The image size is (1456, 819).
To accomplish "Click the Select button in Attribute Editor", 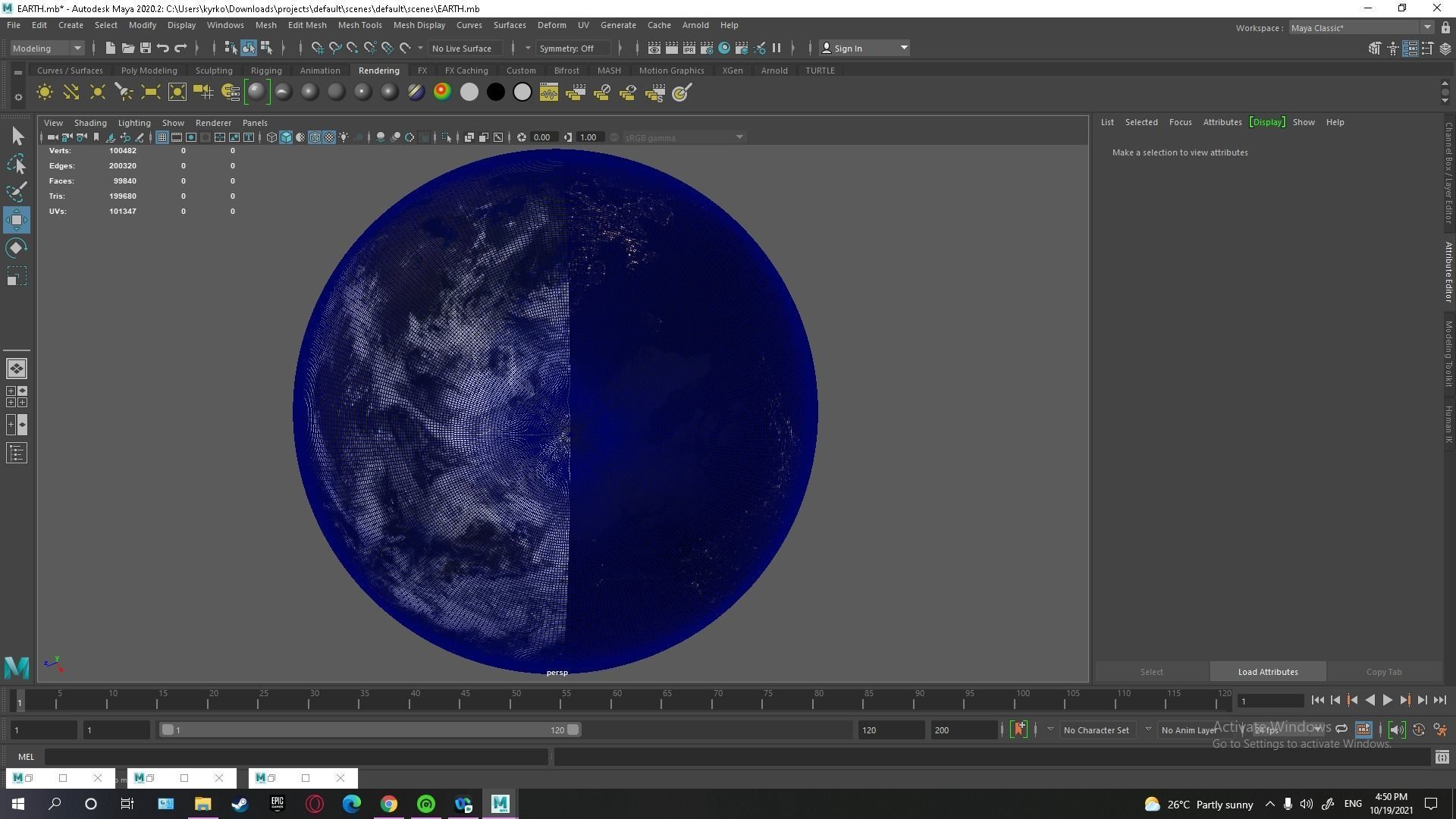I will pos(1151,672).
